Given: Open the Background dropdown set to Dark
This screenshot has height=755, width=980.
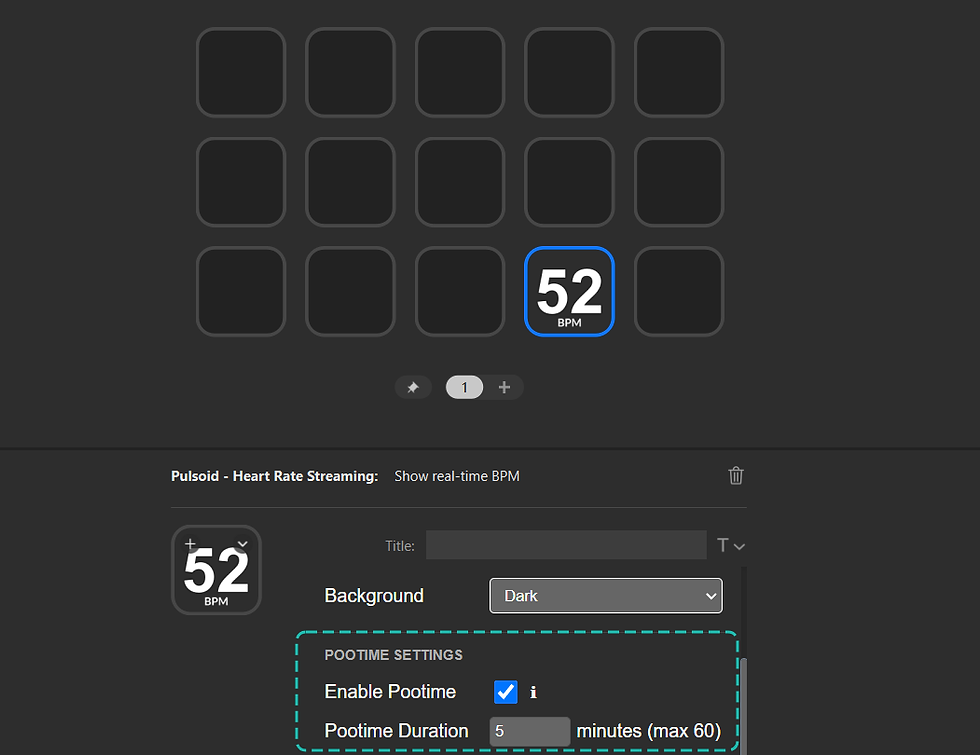Looking at the screenshot, I should coord(606,596).
